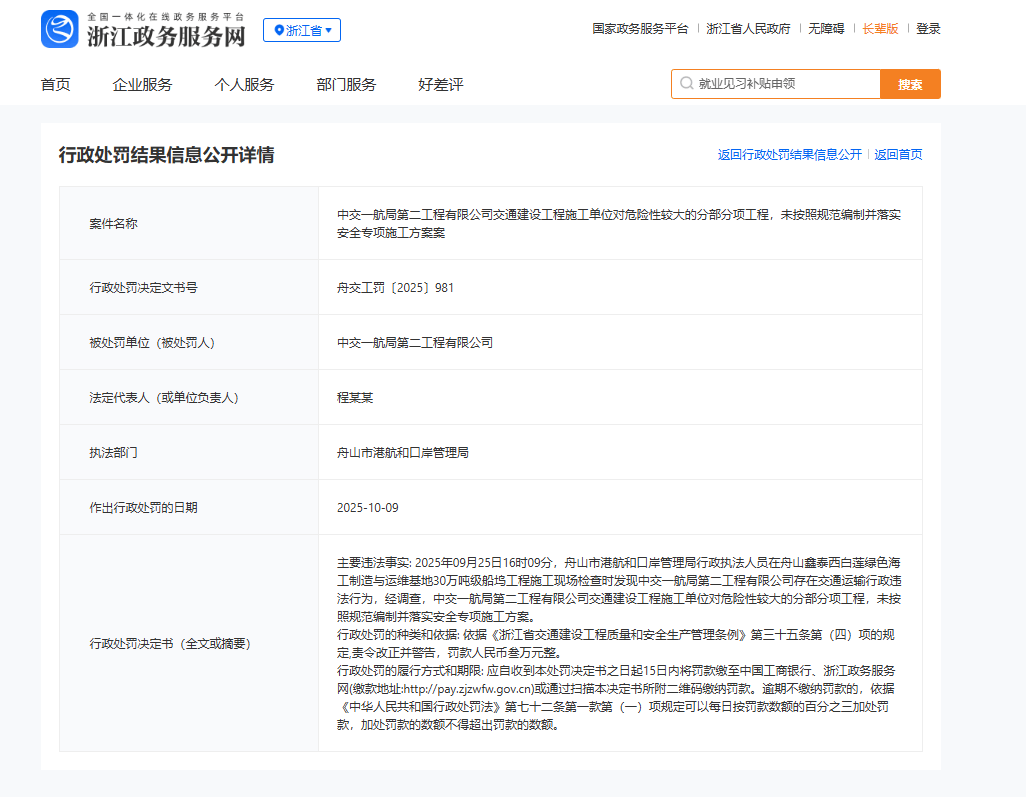Screen dimensions: 1026x797
Task: Click the 登录 link
Action: [x=927, y=28]
